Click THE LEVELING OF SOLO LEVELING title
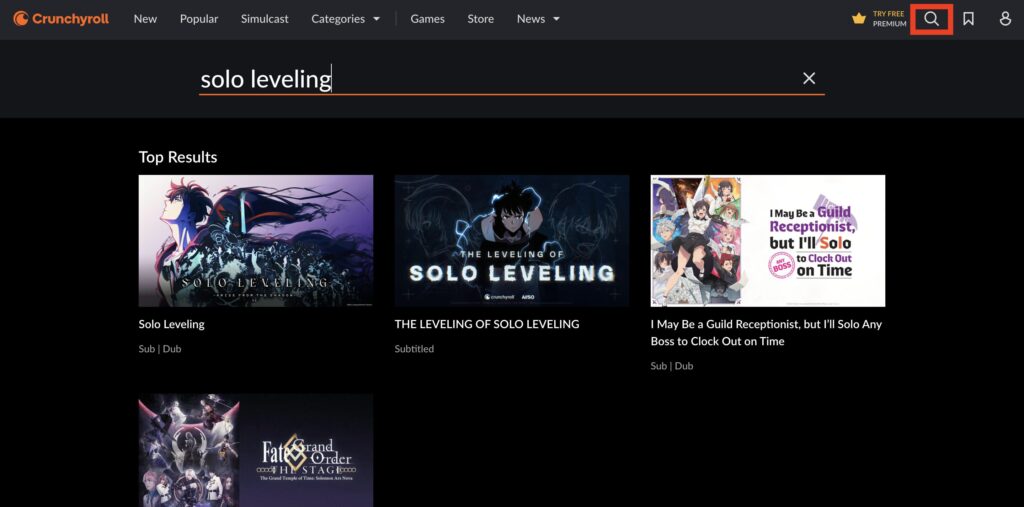 pos(487,324)
